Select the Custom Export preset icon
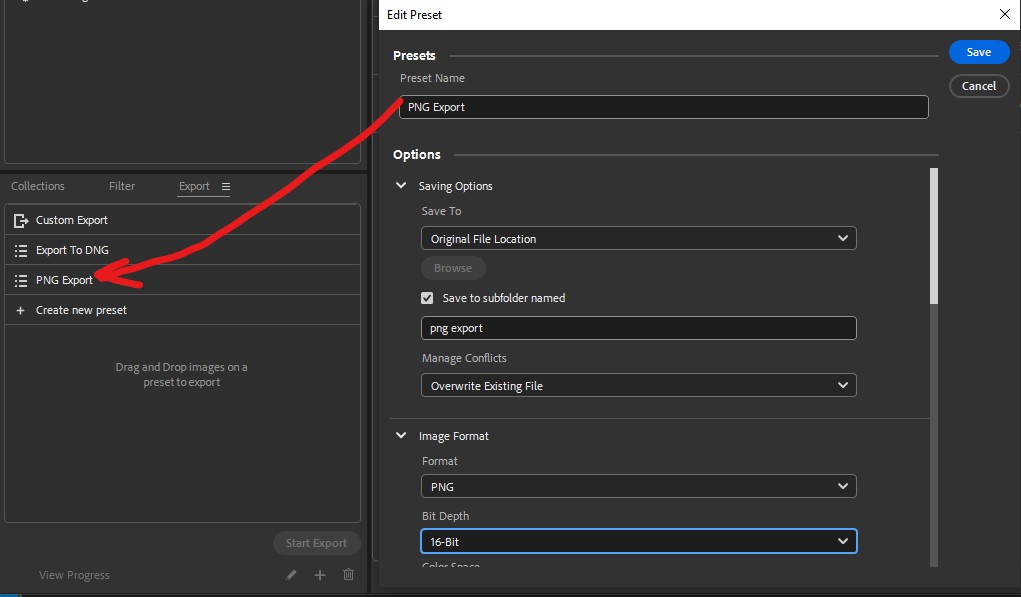This screenshot has width=1021, height=597. (x=19, y=219)
